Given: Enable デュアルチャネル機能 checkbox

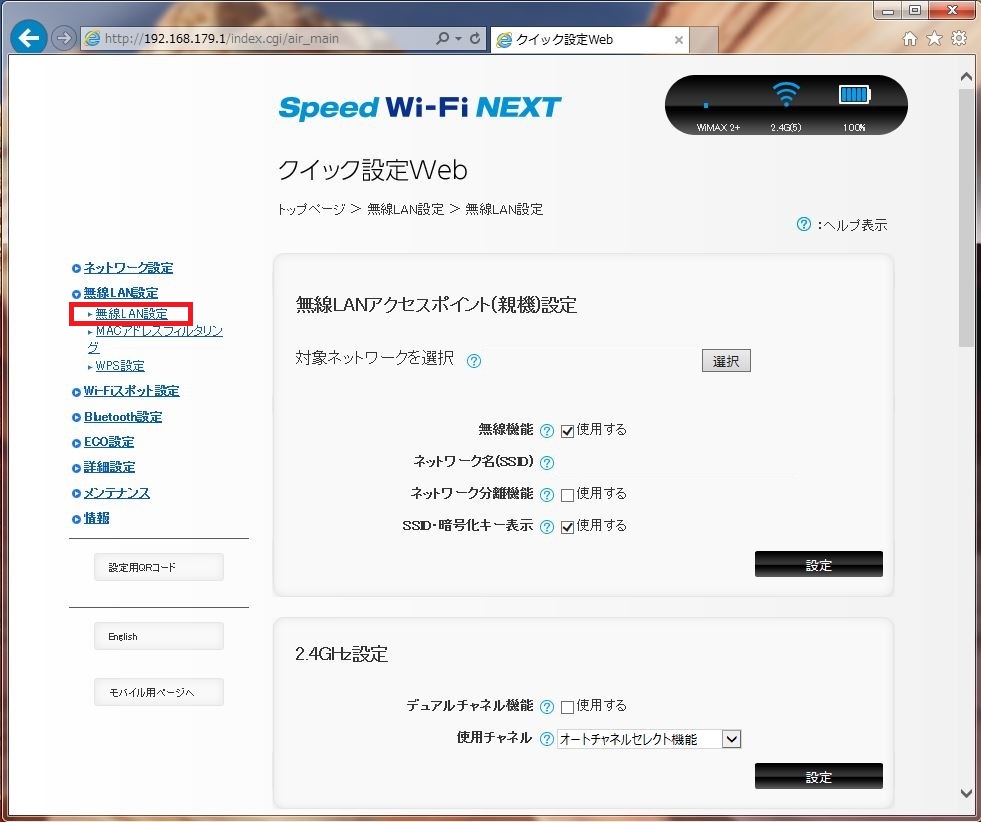Looking at the screenshot, I should point(567,707).
